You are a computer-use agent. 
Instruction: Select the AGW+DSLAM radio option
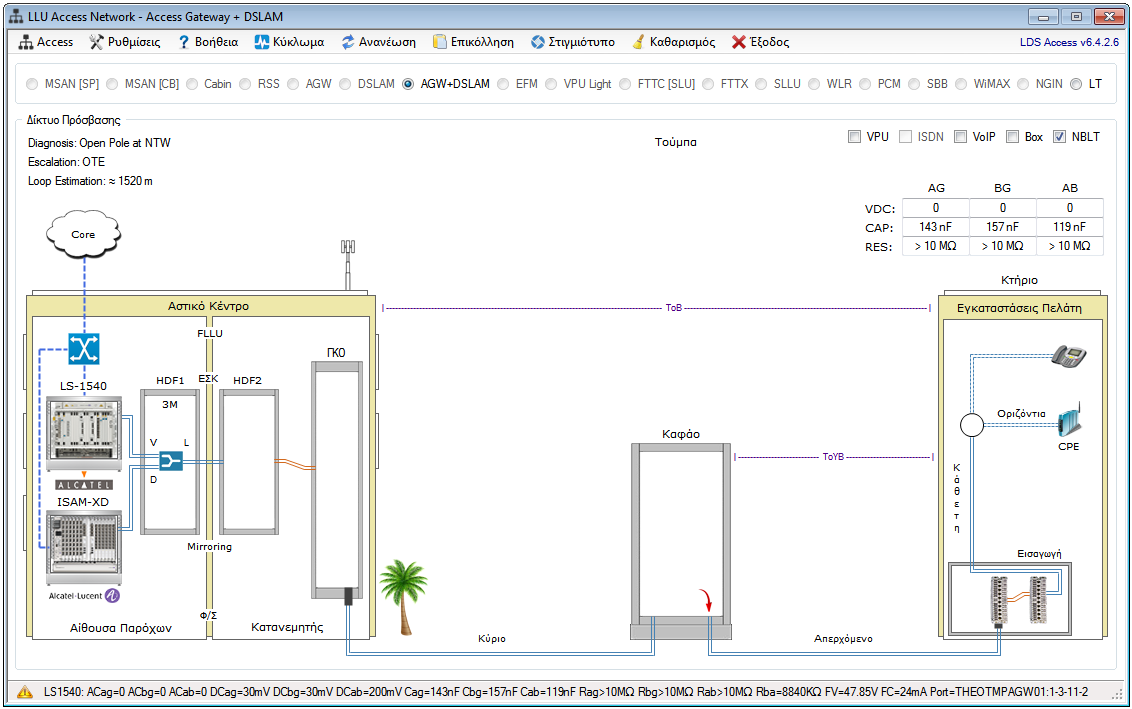point(408,84)
